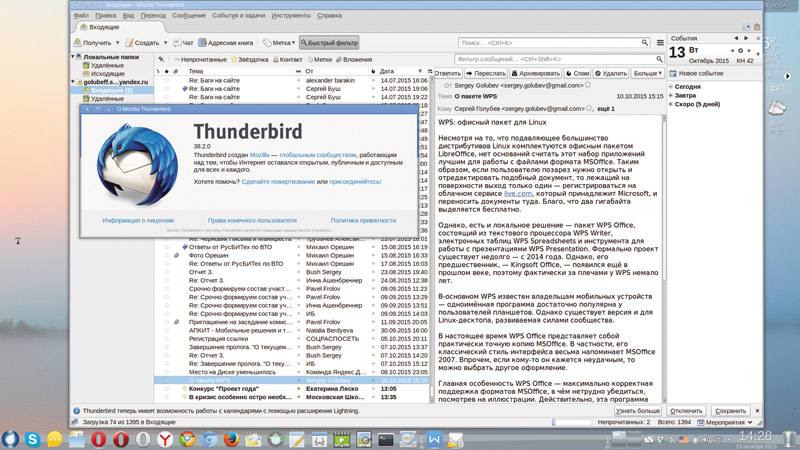Click the Получить (get mail) toolbar icon
The image size is (800, 450).
78,43
